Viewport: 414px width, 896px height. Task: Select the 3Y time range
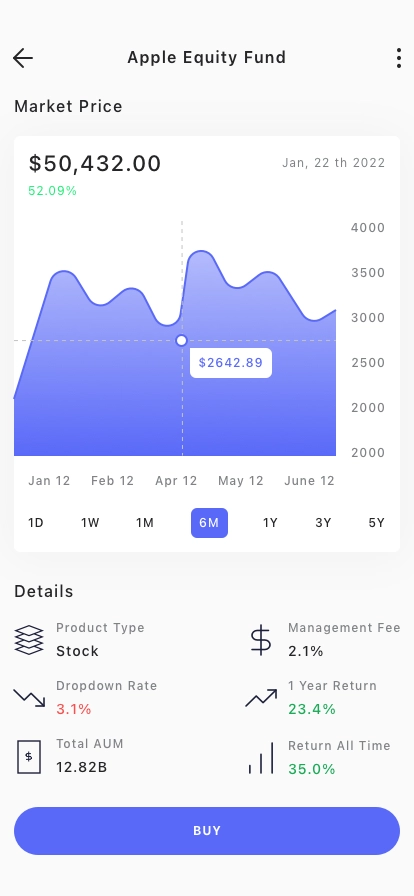point(323,523)
